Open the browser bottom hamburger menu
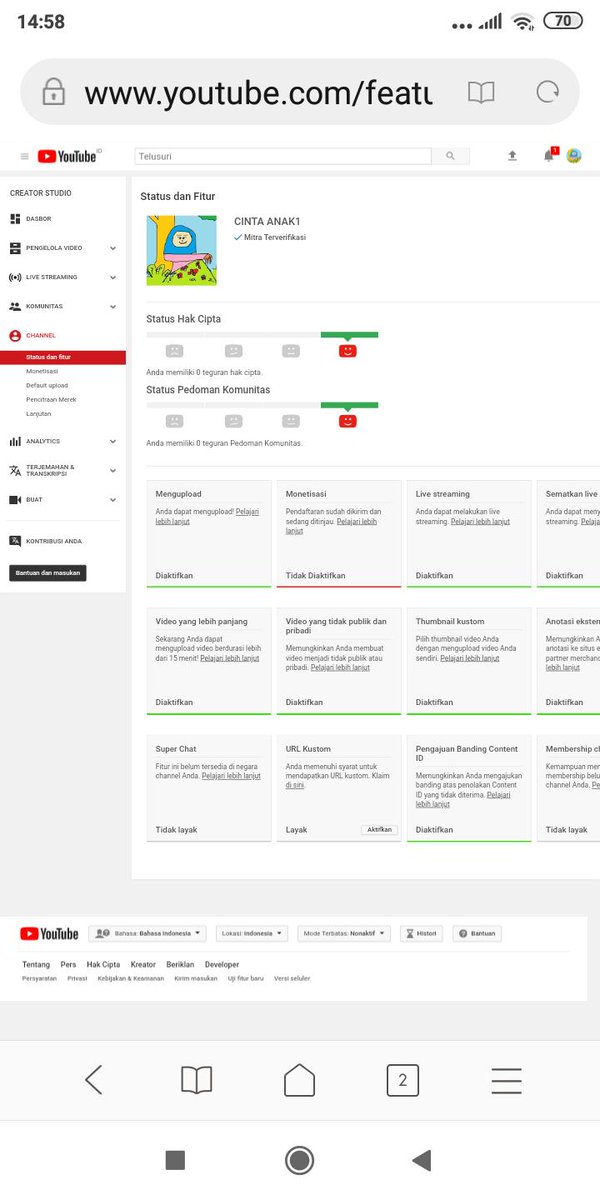The image size is (600, 1200). click(506, 1080)
